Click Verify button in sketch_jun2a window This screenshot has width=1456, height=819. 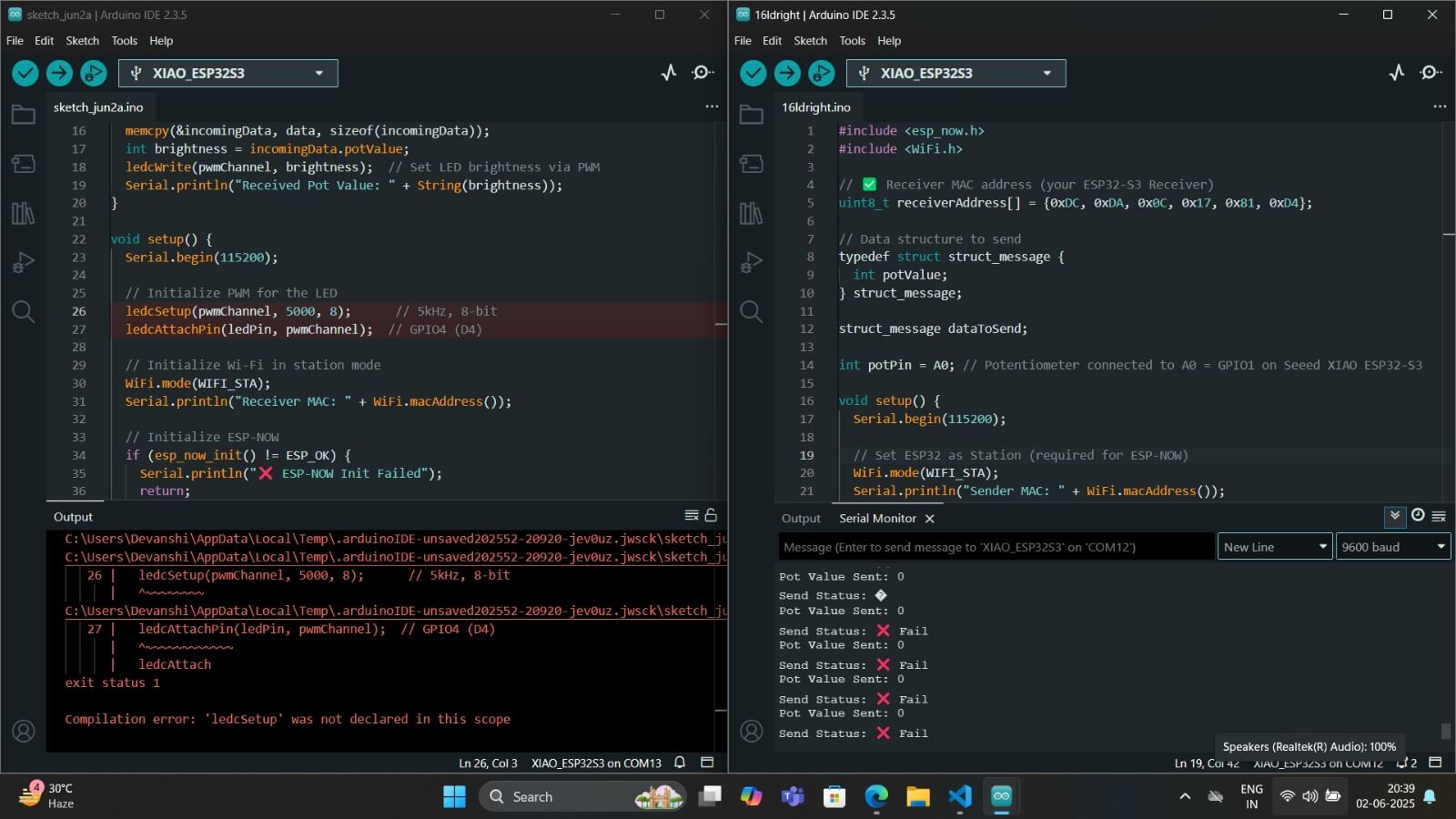tap(25, 73)
